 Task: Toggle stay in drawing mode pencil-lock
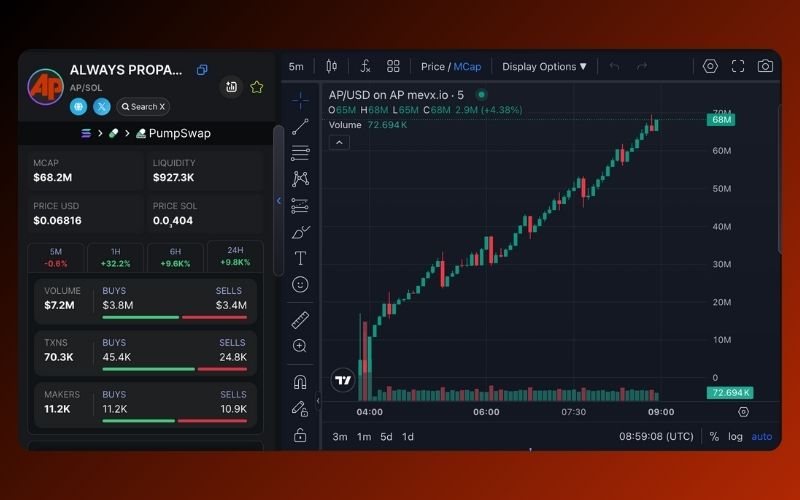pyautogui.click(x=300, y=408)
